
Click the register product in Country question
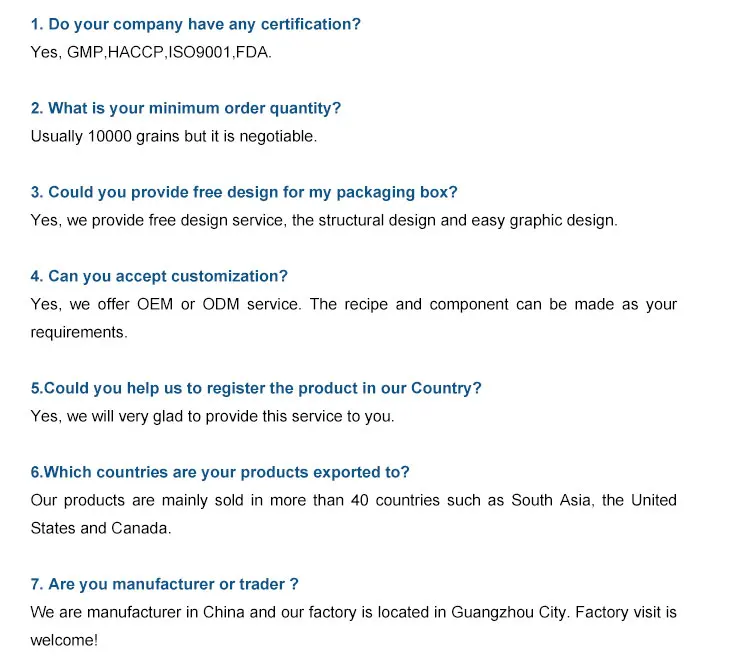[x=256, y=388]
